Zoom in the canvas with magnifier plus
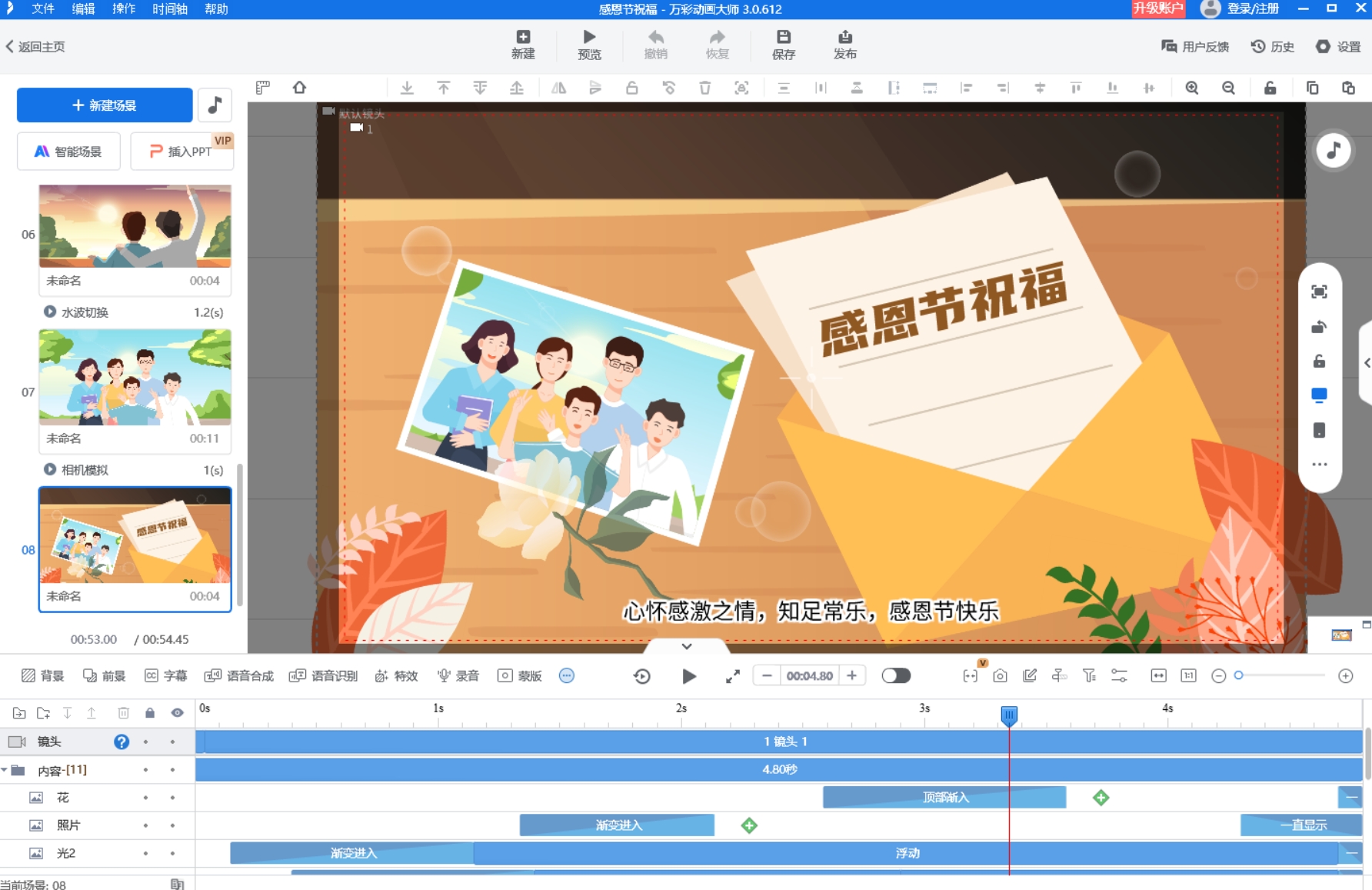This screenshot has height=890, width=1372. [1191, 88]
